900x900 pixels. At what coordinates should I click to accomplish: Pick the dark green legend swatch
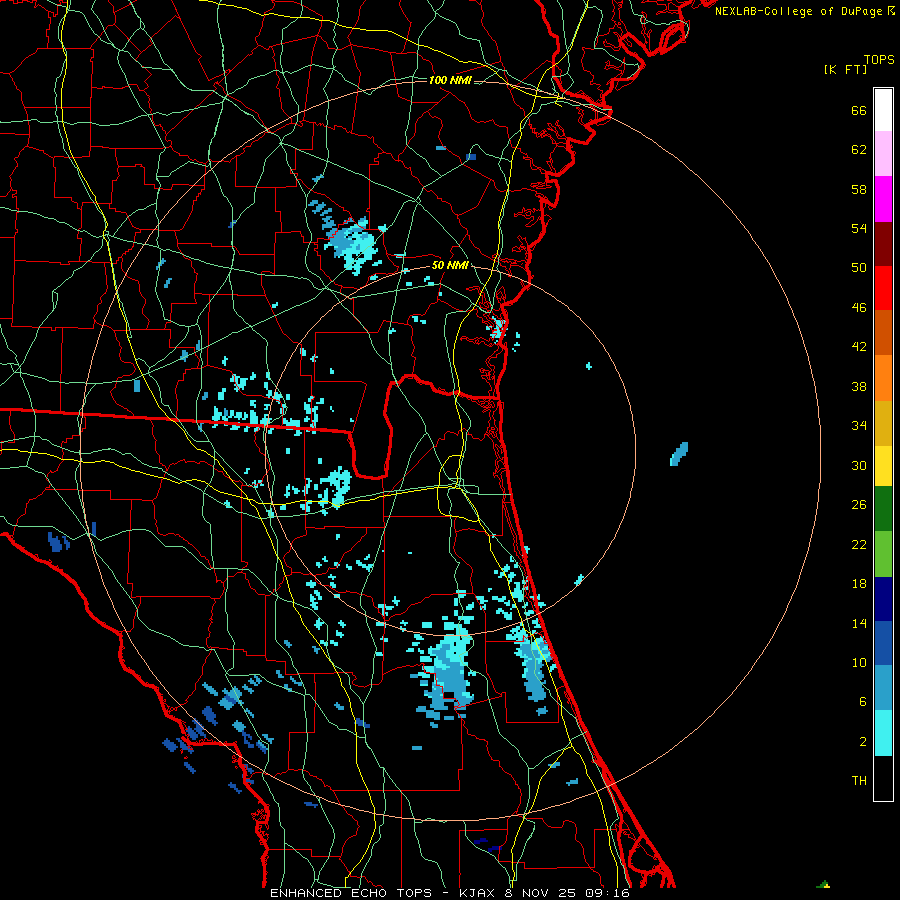tap(883, 509)
